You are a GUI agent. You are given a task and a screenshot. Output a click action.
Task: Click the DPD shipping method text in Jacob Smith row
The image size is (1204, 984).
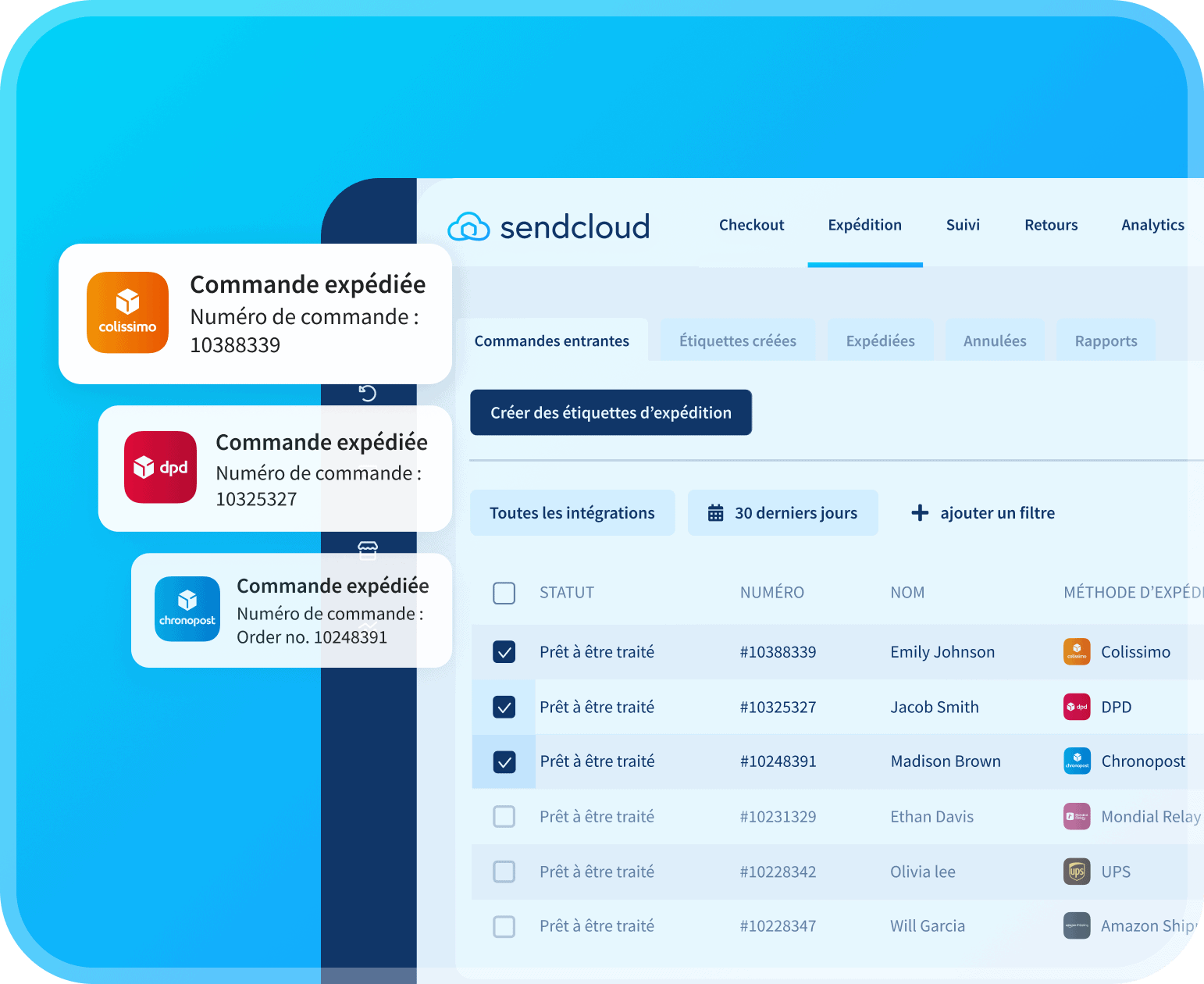point(1117,708)
